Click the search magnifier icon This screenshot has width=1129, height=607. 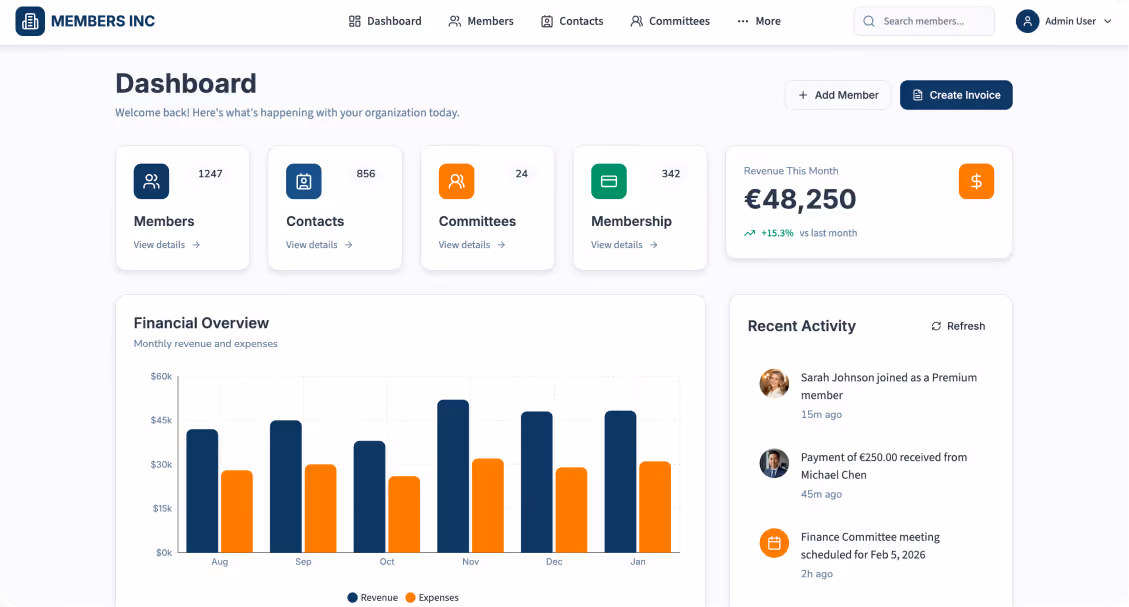tap(868, 20)
